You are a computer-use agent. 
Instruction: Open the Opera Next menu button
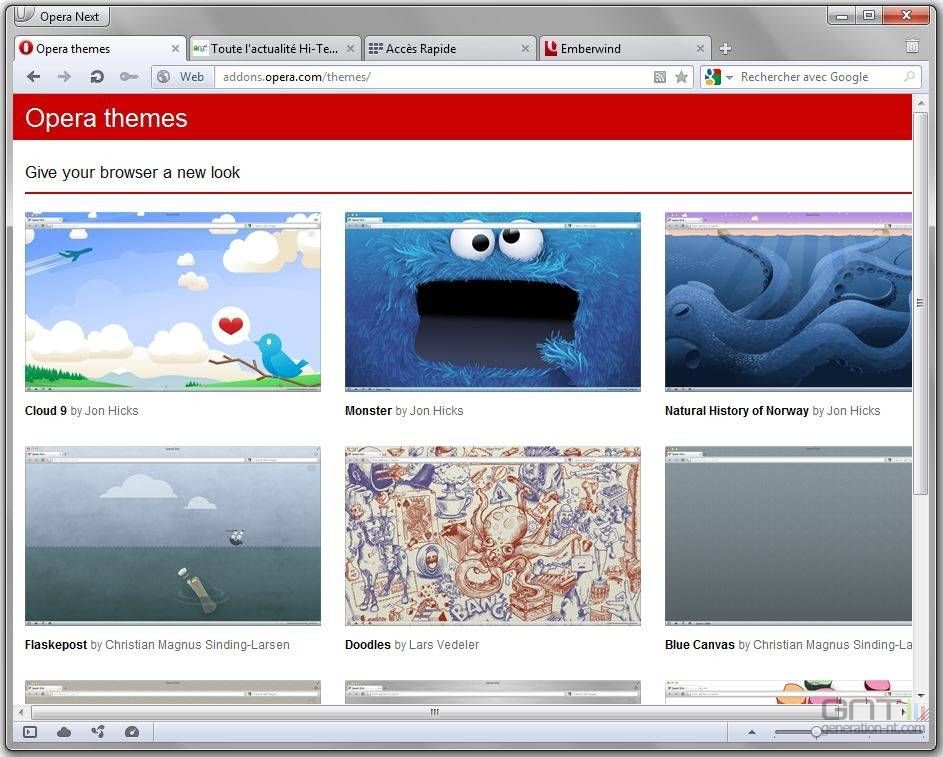[x=61, y=16]
